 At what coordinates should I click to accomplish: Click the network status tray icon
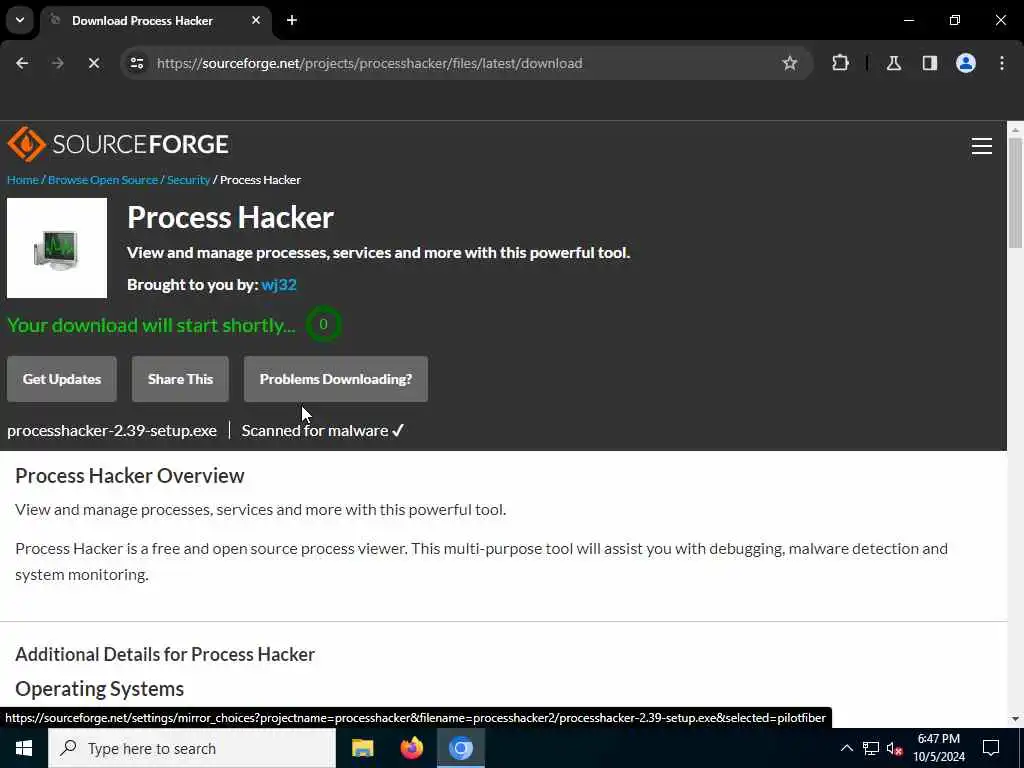(871, 748)
